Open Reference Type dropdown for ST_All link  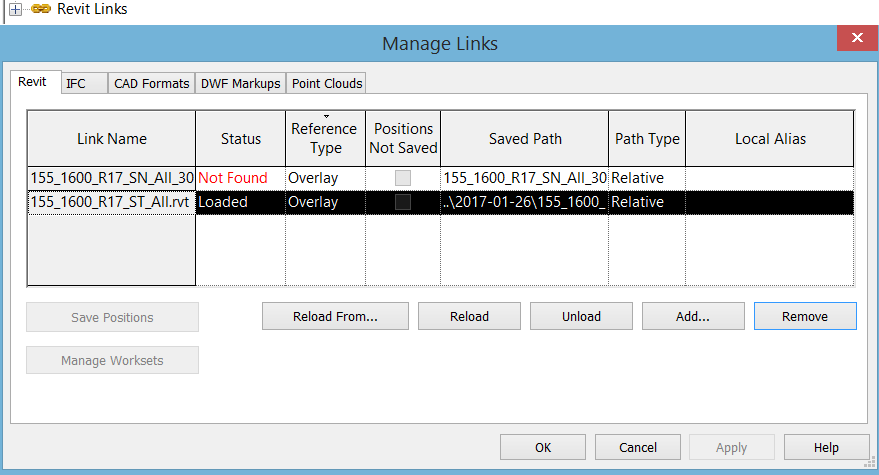tap(324, 202)
